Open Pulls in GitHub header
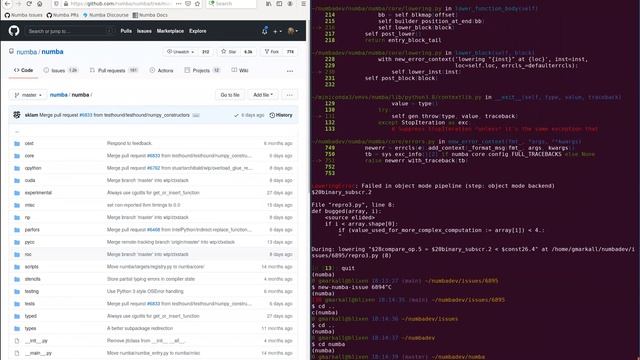This screenshot has height=360, width=640. (x=126, y=31)
